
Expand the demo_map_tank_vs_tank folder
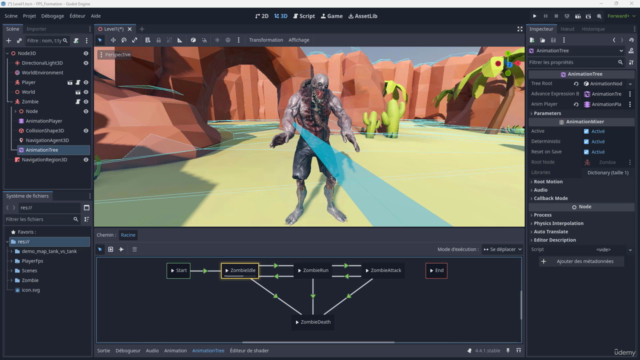click(x=11, y=251)
